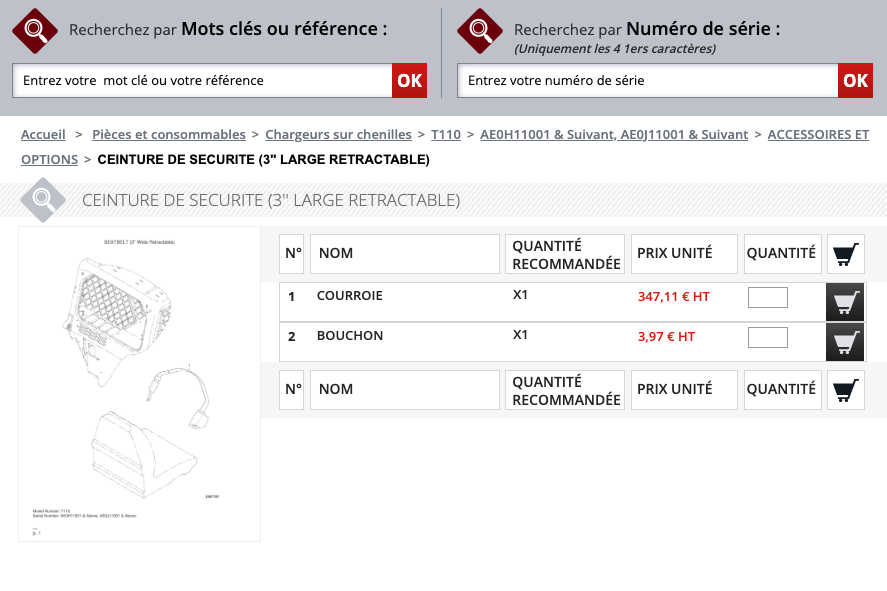Image resolution: width=887 pixels, height=591 pixels.
Task: Click the cart icon in bottom table header
Action: point(846,390)
